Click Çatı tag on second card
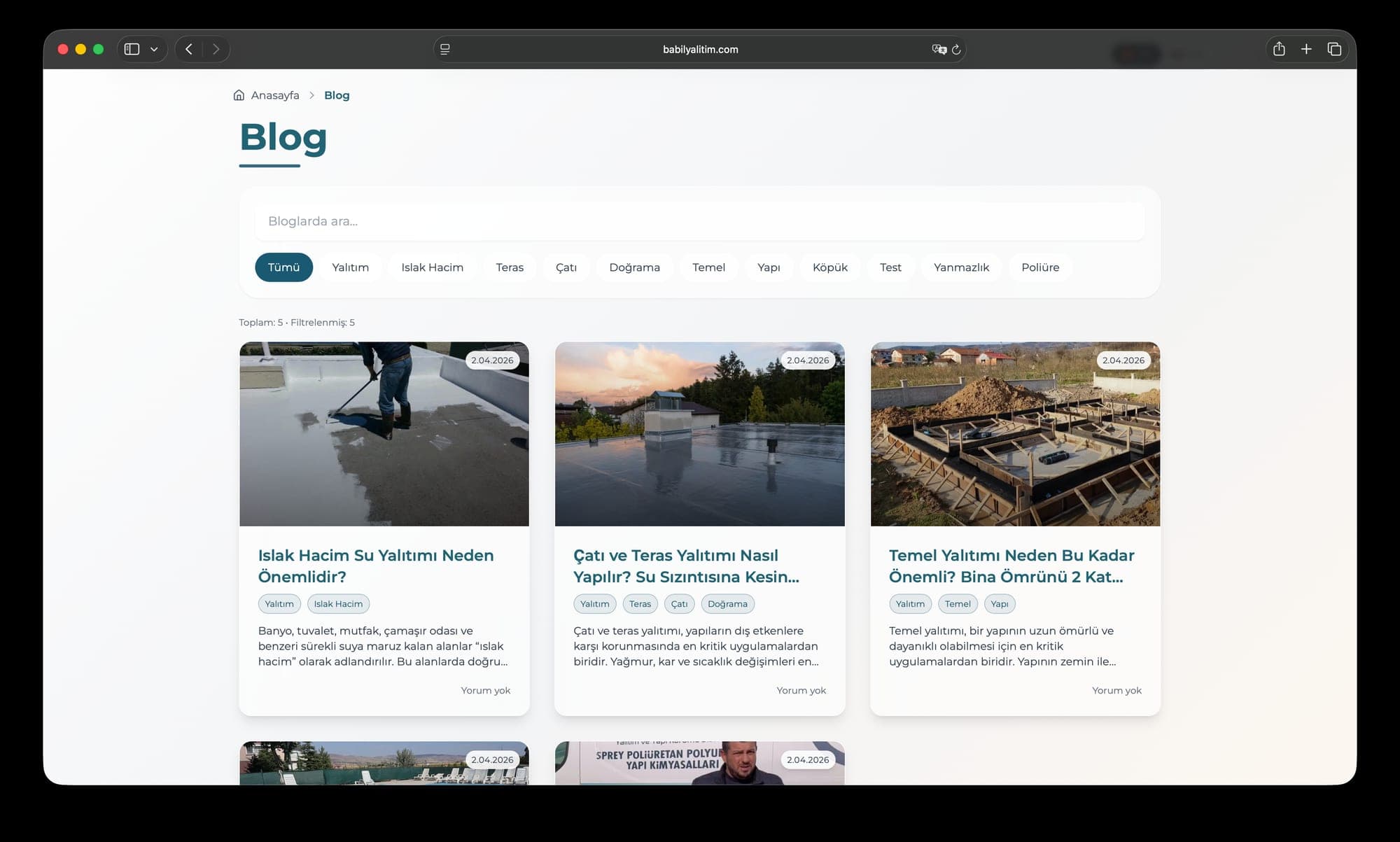 (x=679, y=604)
